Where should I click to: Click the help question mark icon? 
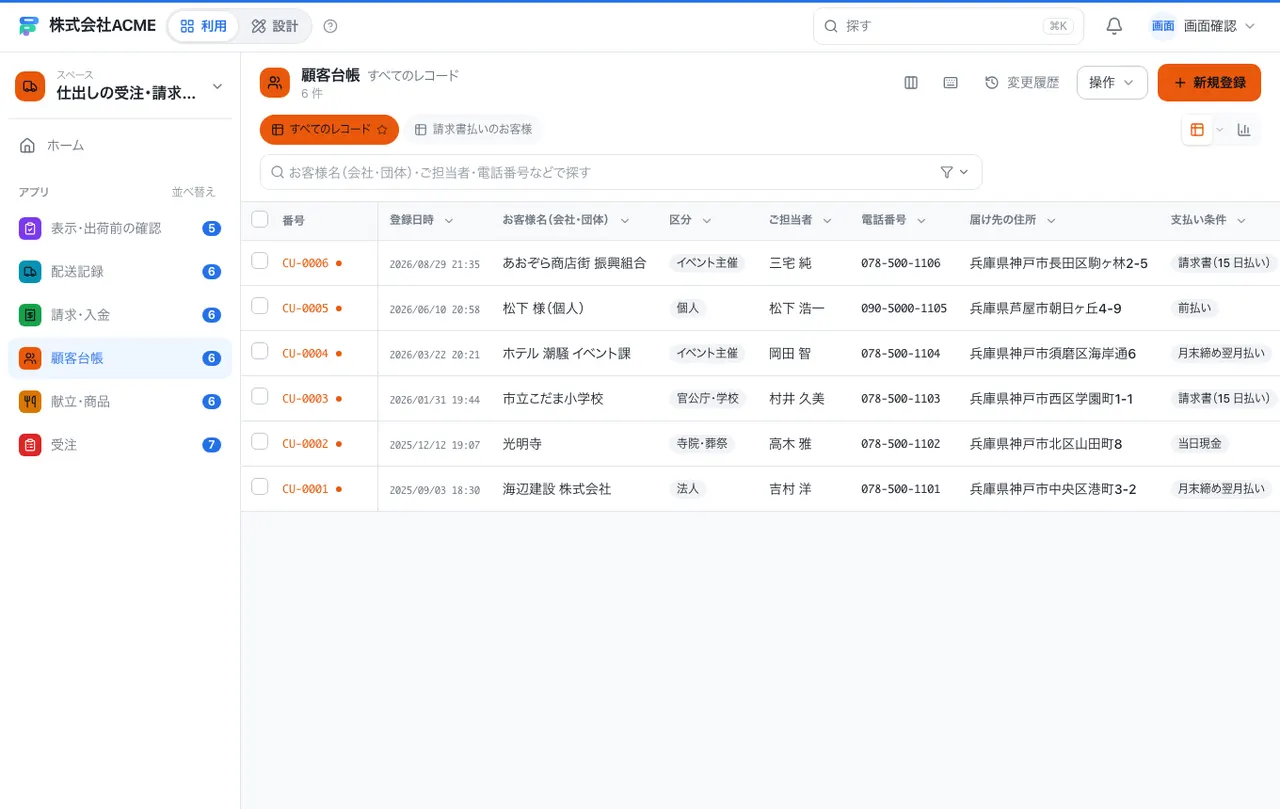click(x=331, y=26)
